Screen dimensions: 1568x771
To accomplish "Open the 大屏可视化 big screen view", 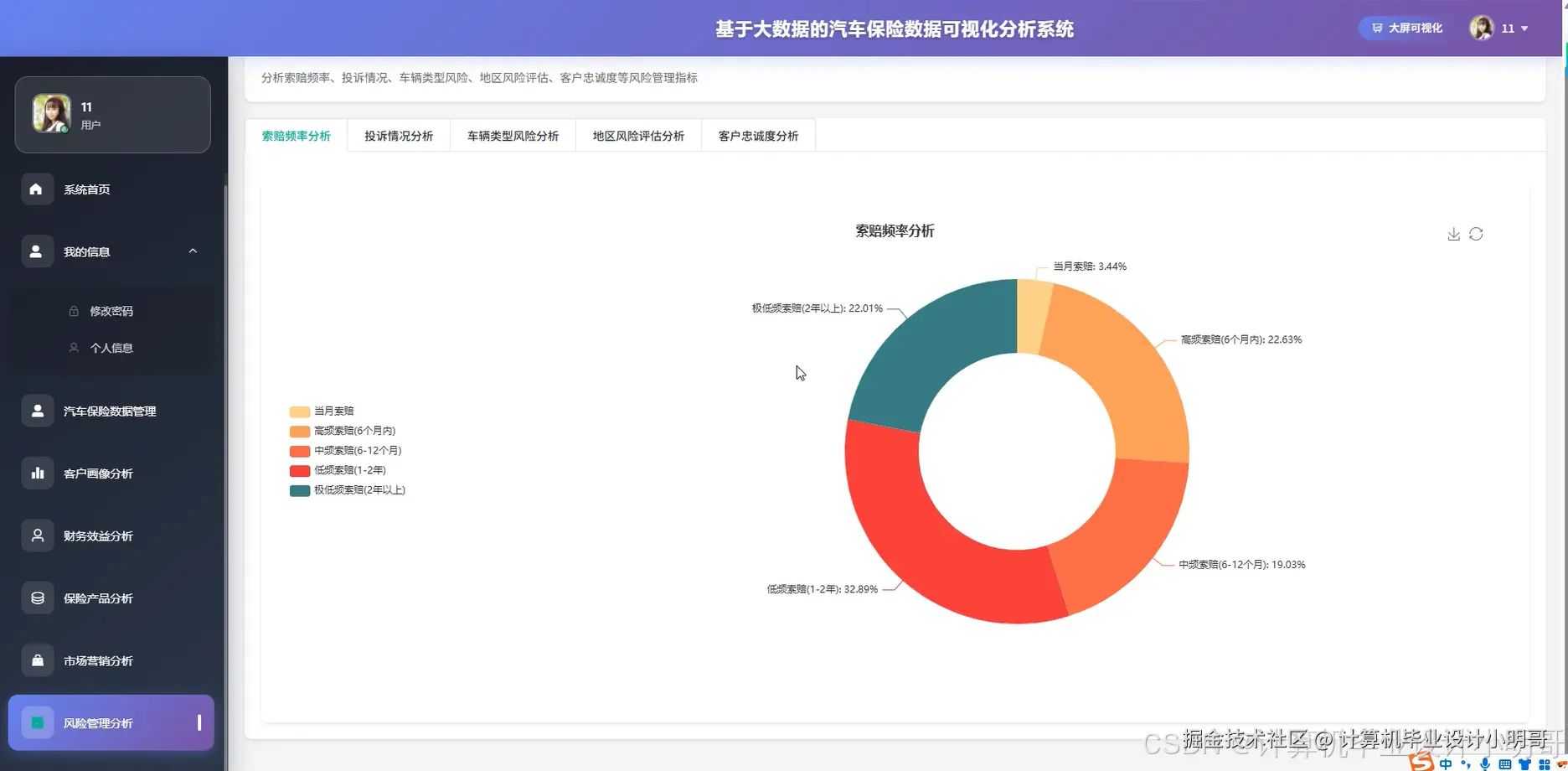I will coord(1404,28).
